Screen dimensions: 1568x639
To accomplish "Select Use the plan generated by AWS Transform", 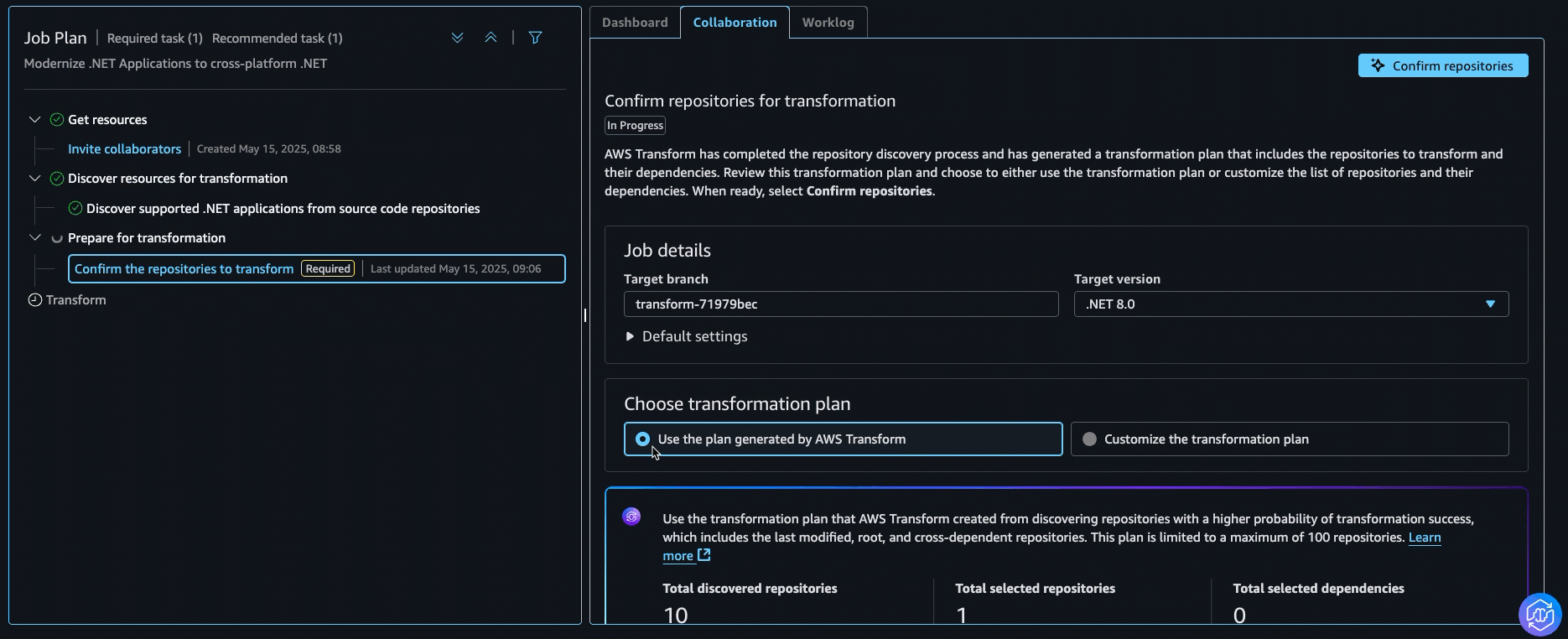I will [843, 439].
